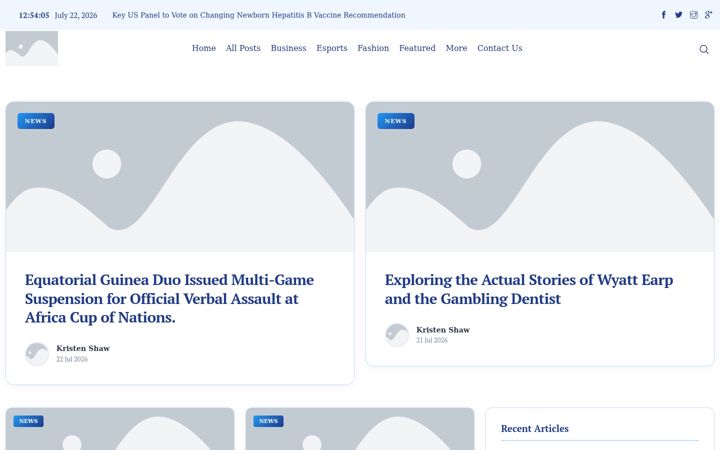
Task: Click NEWS badge on Wyatt Earp card
Action: [396, 121]
